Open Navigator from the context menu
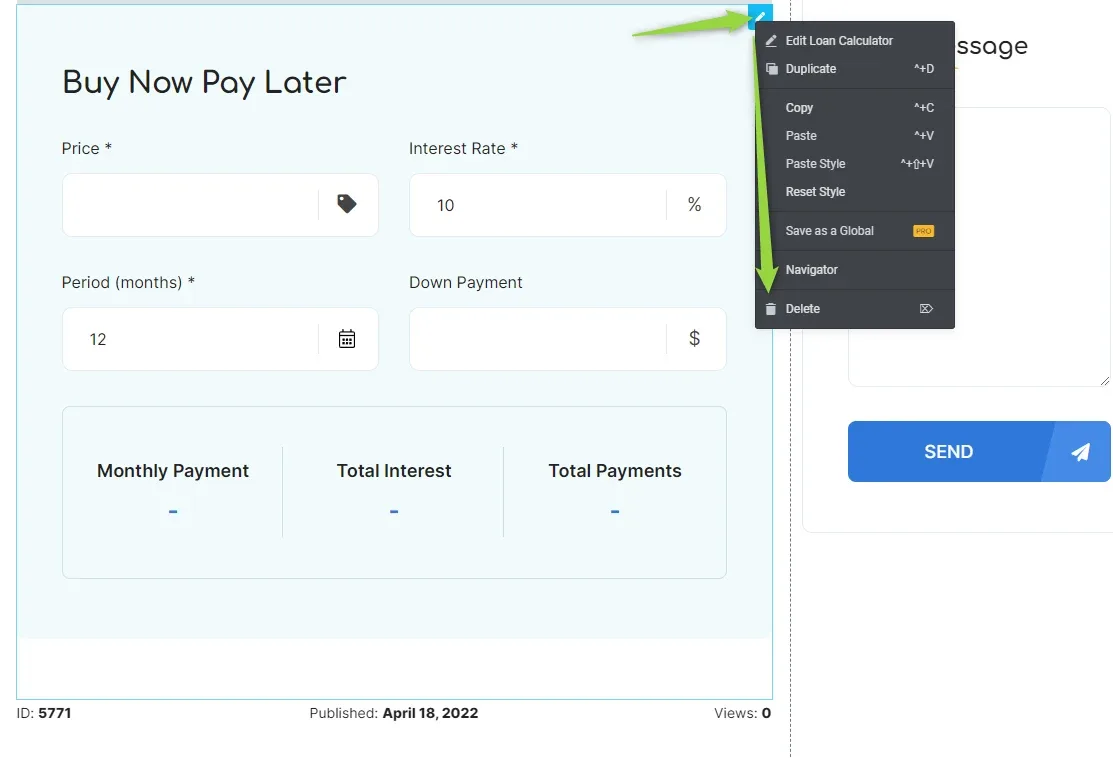The width and height of the screenshot is (1113, 758). point(855,270)
